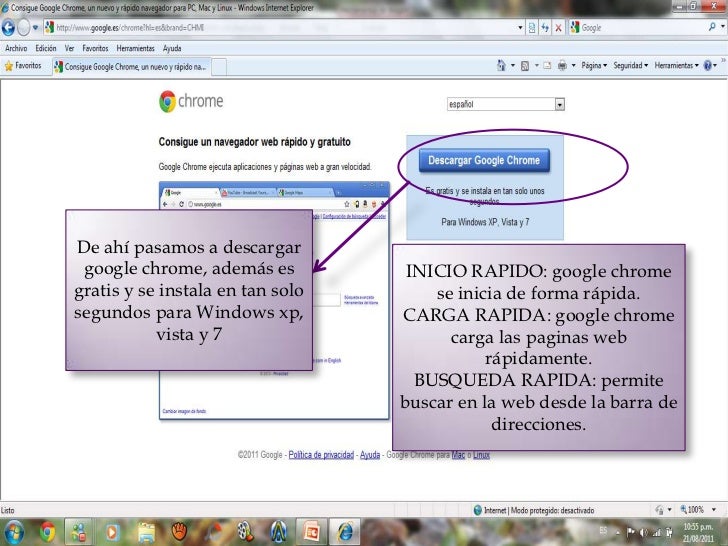Open the Página command bar menu

(594, 65)
